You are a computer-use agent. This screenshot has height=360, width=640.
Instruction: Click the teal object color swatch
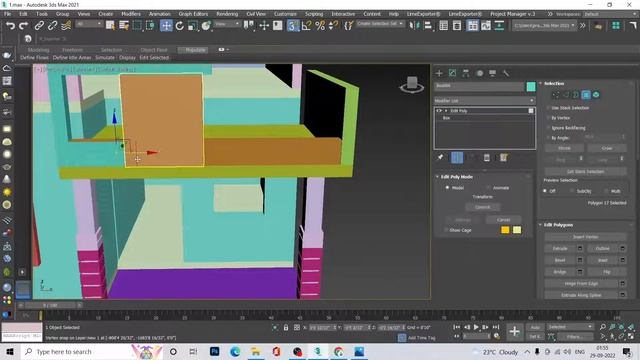click(531, 86)
